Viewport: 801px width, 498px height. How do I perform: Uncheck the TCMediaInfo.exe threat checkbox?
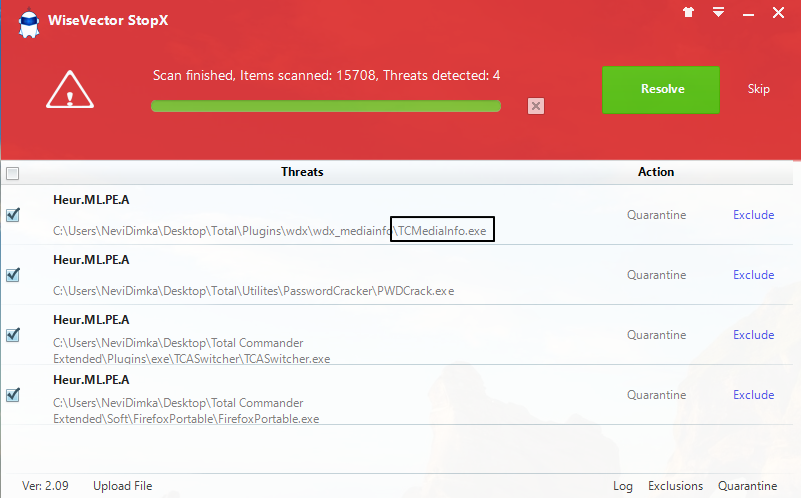click(13, 215)
